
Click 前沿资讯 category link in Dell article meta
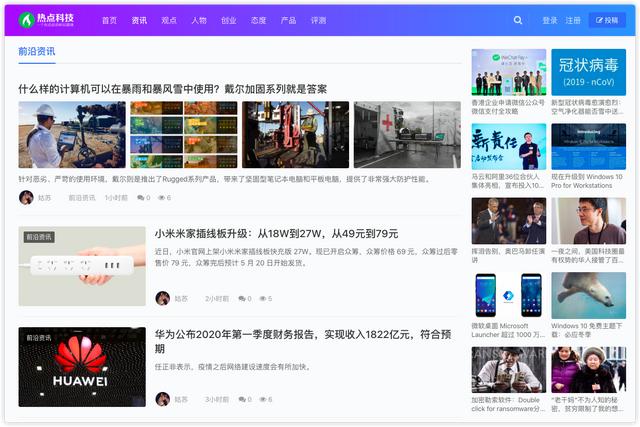tap(82, 198)
